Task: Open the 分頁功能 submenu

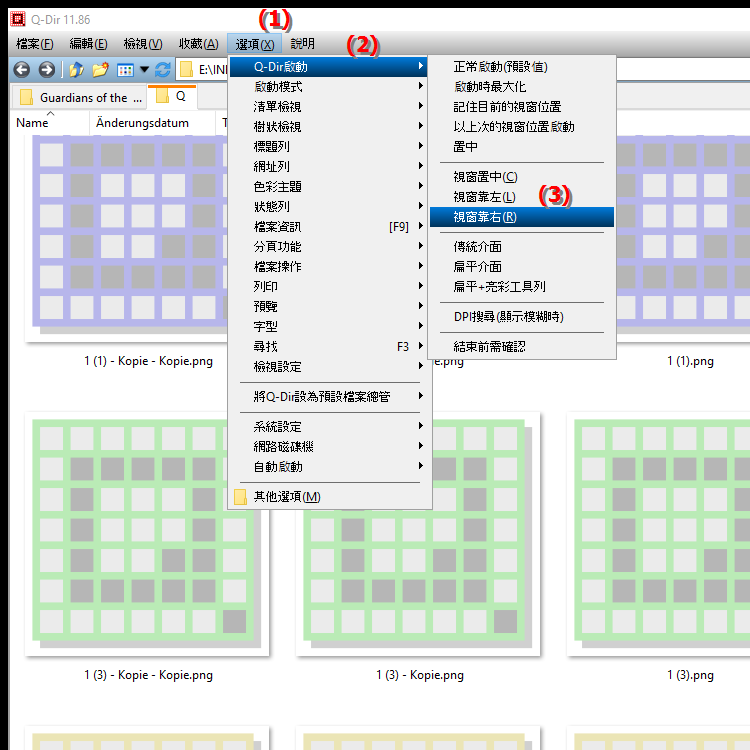Action: pyautogui.click(x=329, y=247)
